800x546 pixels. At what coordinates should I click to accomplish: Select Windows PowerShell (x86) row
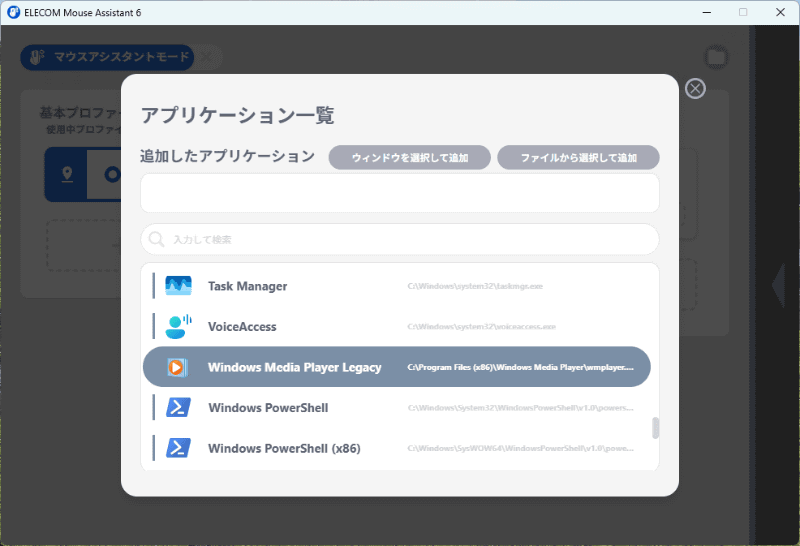[397, 448]
